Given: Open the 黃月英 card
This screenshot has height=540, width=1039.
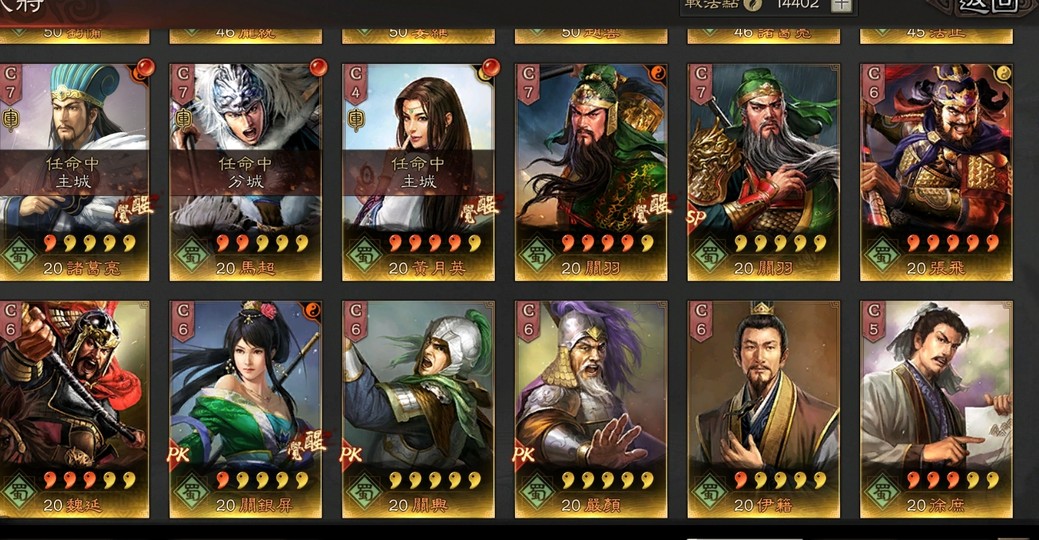Looking at the screenshot, I should pyautogui.click(x=418, y=172).
